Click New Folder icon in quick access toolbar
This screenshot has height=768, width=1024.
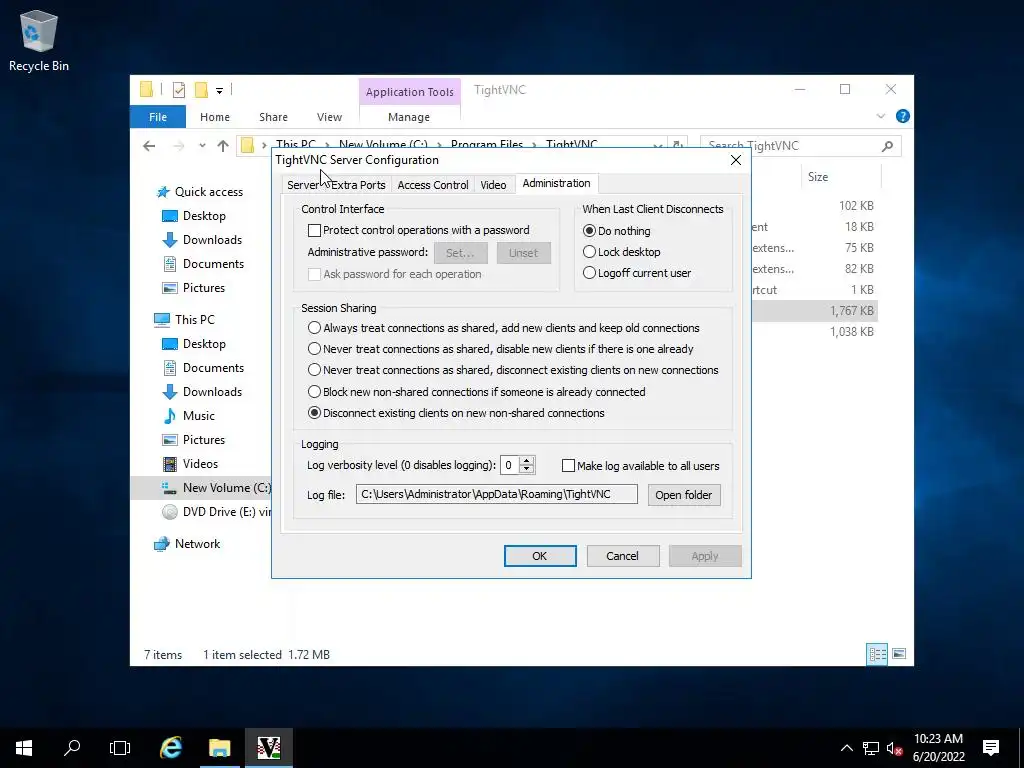[201, 90]
